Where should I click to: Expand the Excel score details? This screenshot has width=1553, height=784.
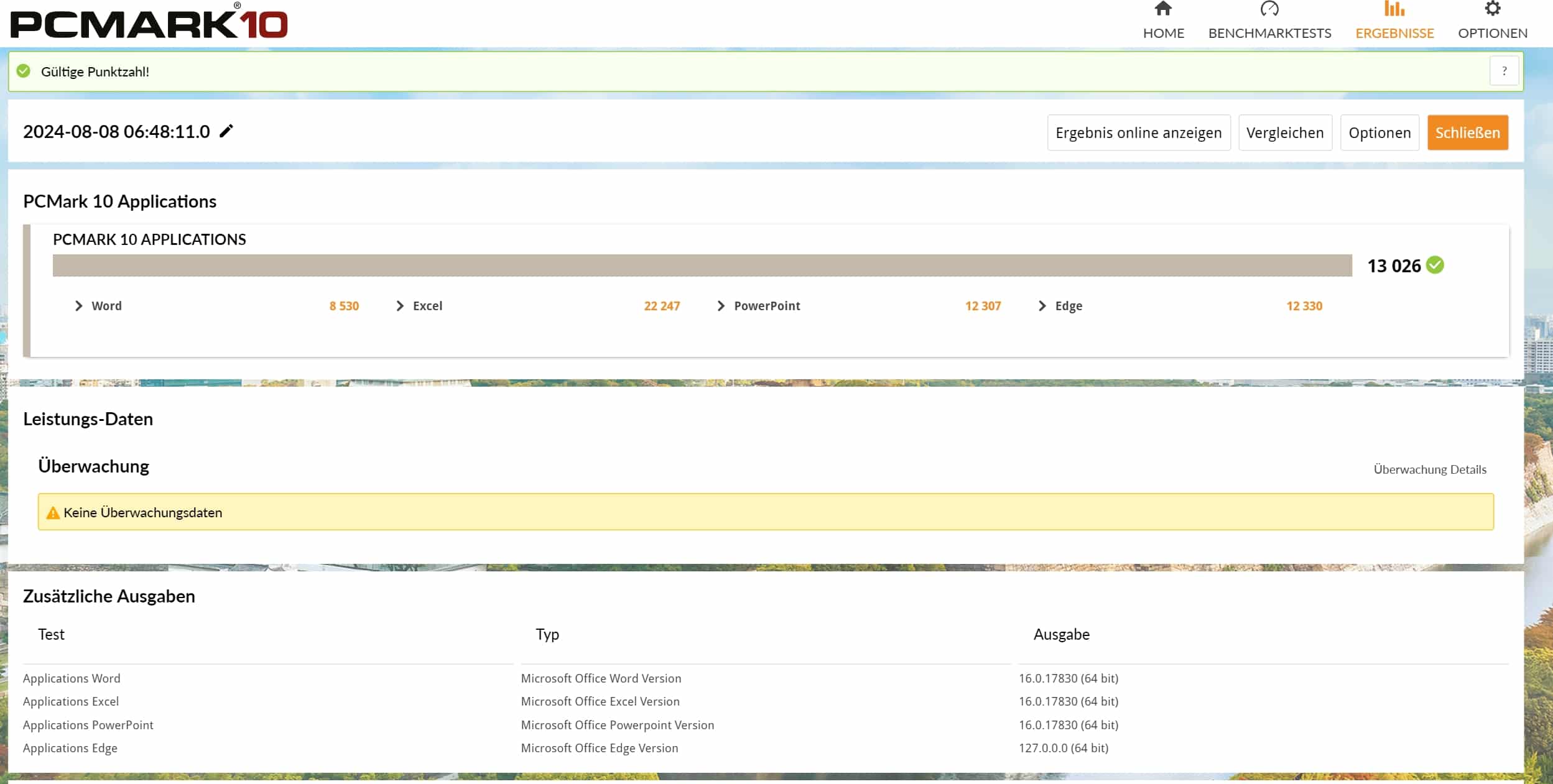click(400, 306)
